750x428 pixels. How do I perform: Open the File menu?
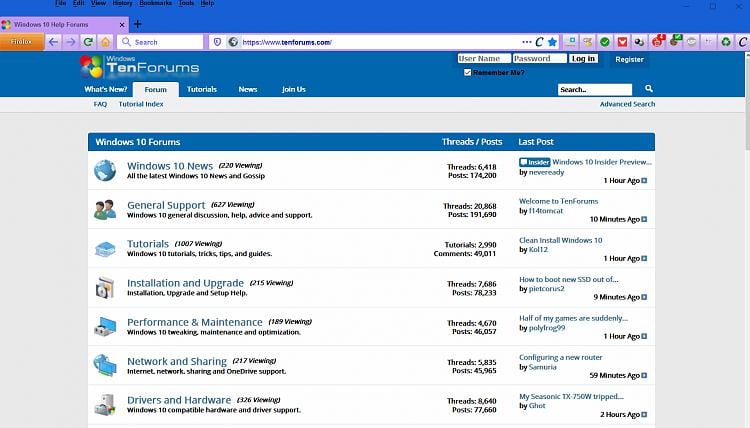tap(61, 3)
